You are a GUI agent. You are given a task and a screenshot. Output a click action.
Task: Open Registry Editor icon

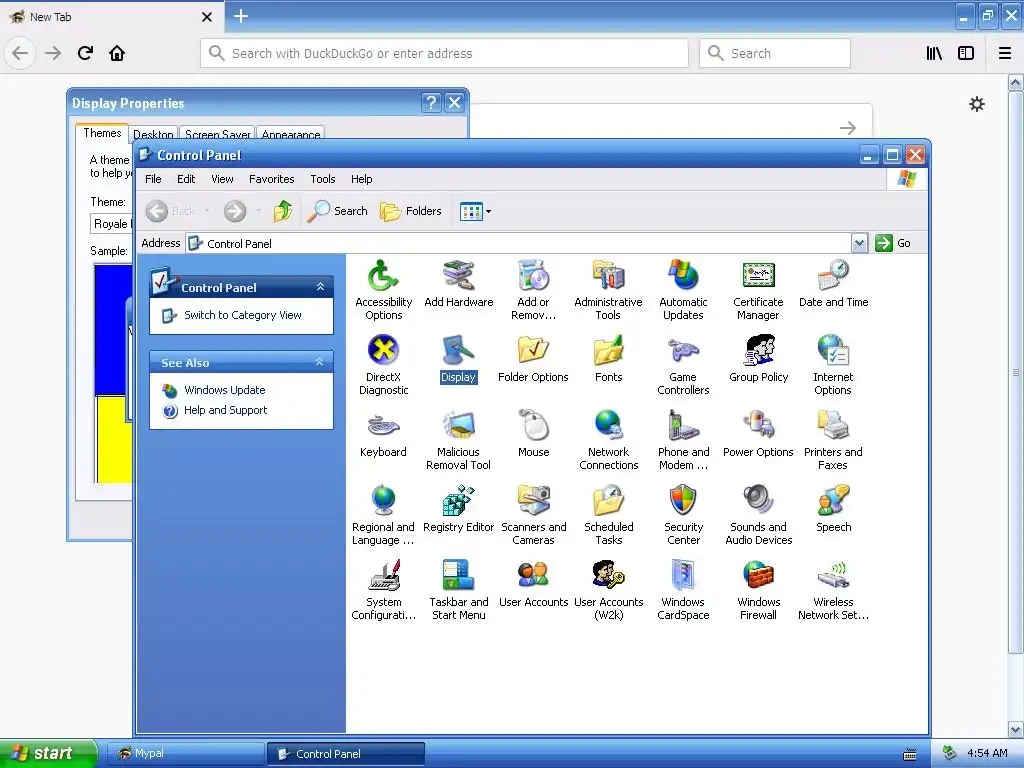458,509
